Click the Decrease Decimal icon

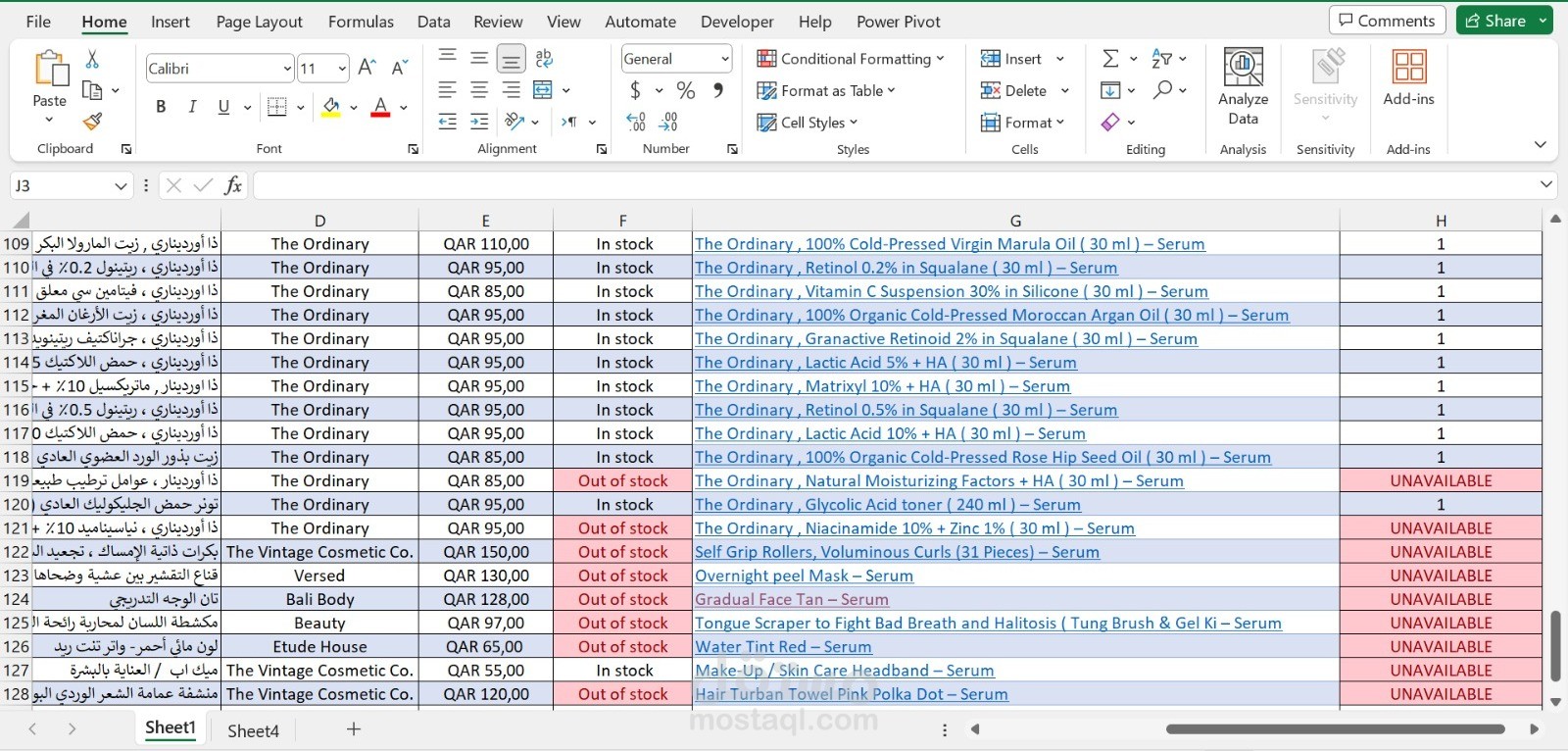668,122
